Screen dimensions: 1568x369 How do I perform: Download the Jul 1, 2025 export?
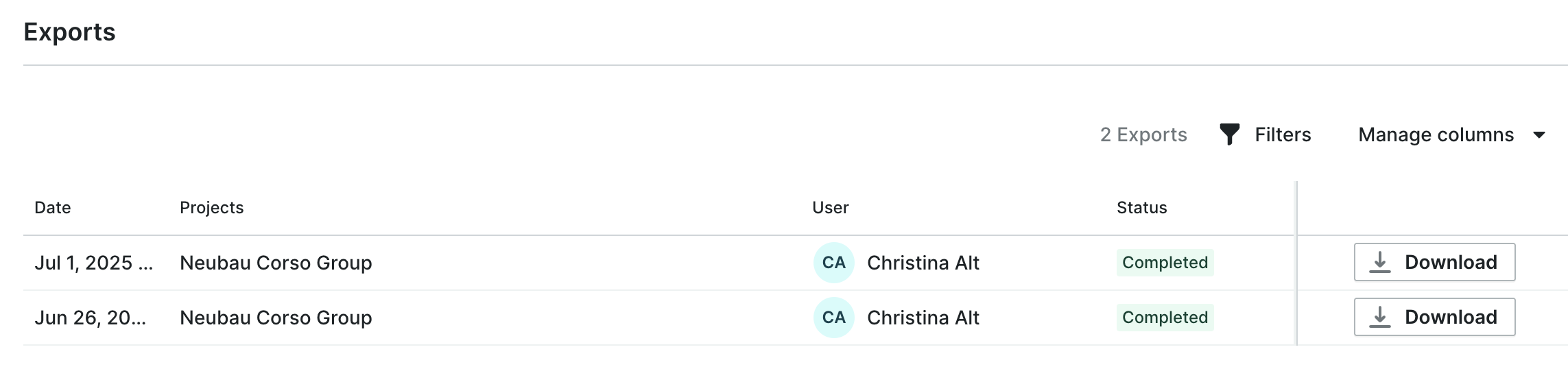(1434, 262)
